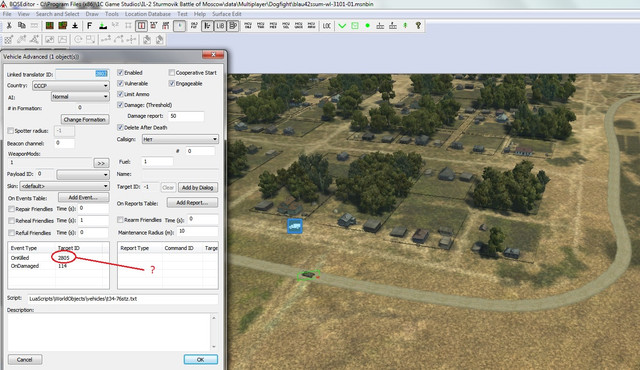
Task: Select the green-outlined tank on the road
Action: [308, 275]
